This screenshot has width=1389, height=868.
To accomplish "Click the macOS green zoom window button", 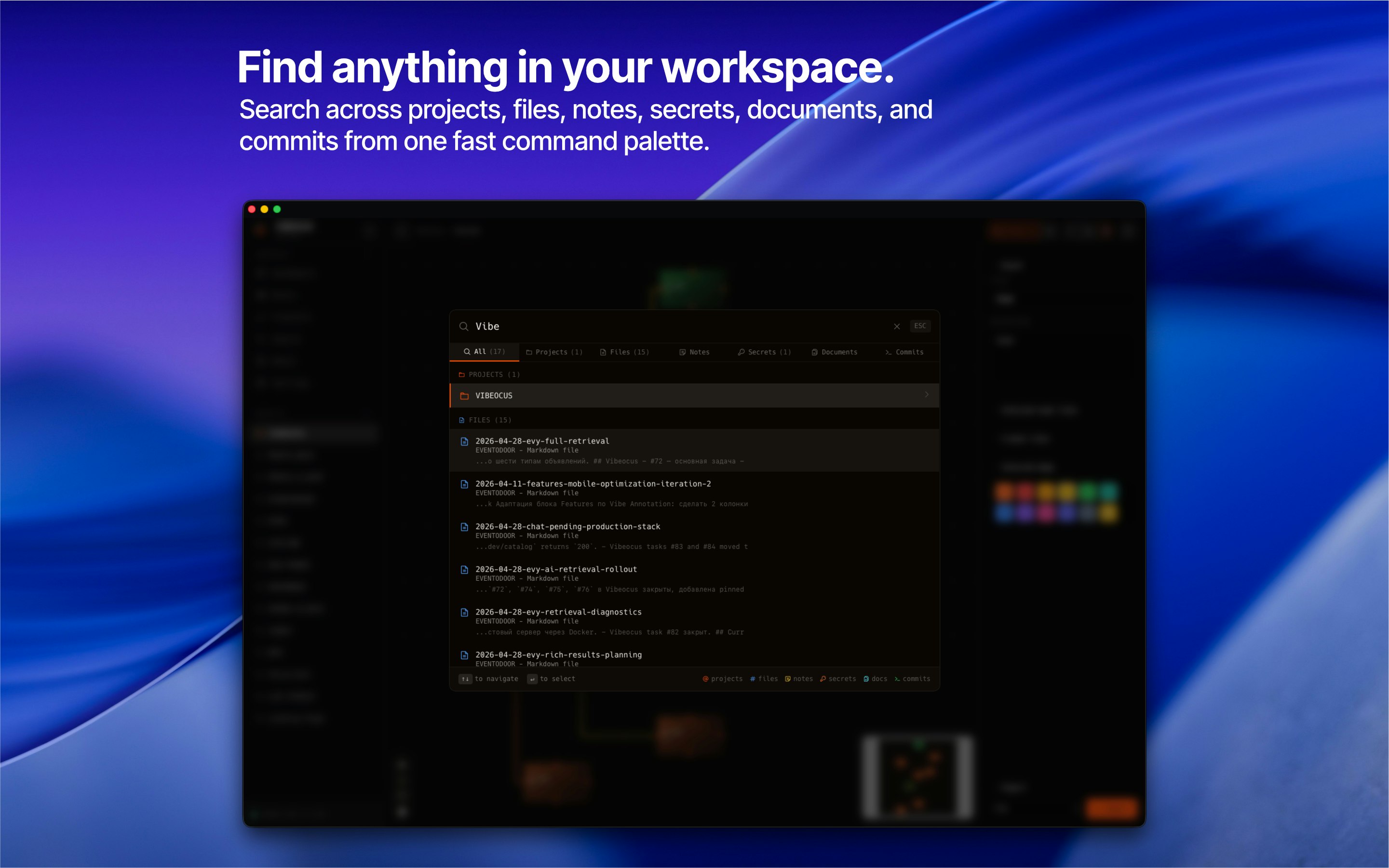I will click(277, 209).
